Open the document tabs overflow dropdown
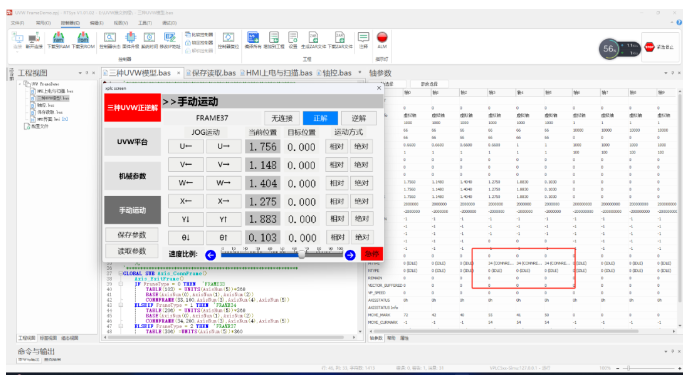The height and width of the screenshot is (383, 691). pyautogui.click(x=360, y=72)
